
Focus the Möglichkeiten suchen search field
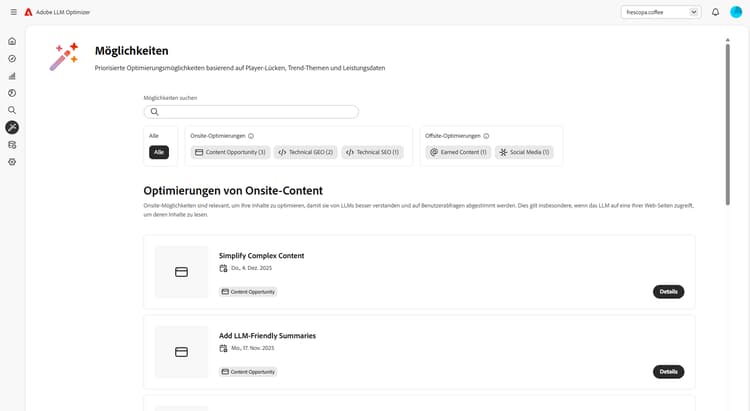(x=251, y=111)
